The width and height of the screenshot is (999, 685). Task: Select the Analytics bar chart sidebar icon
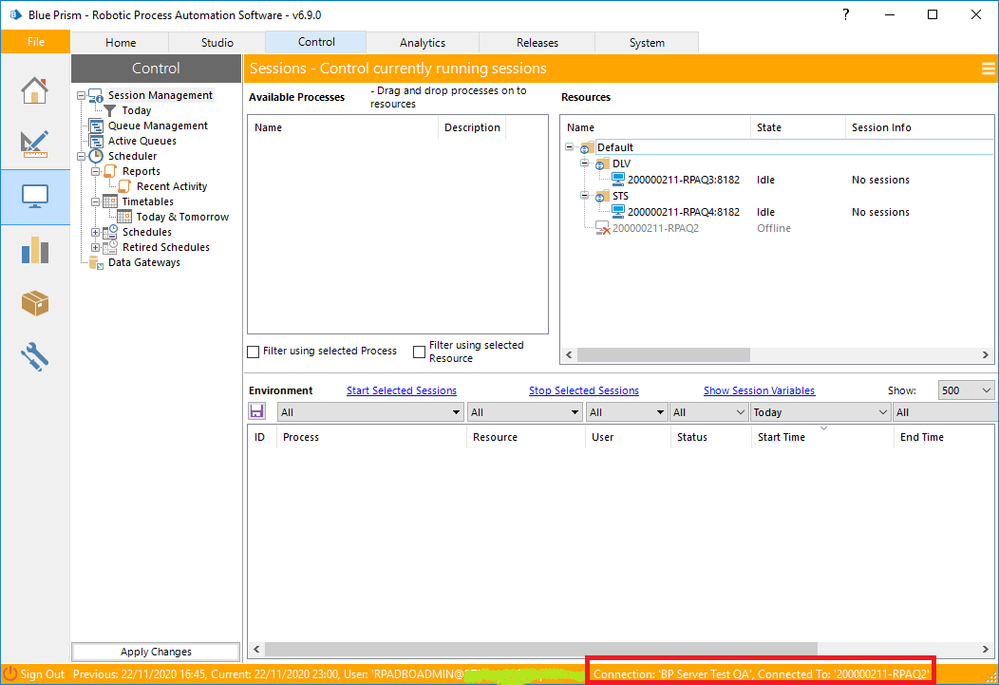35,250
